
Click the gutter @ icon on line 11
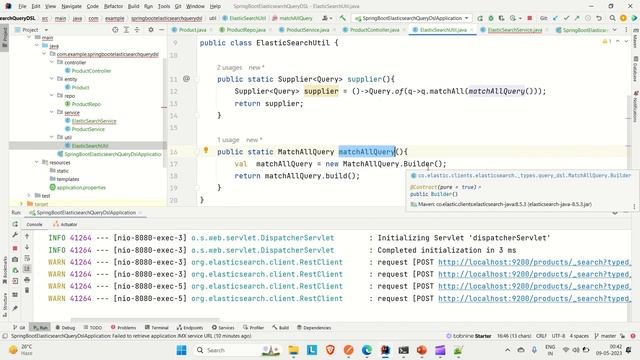[187, 79]
